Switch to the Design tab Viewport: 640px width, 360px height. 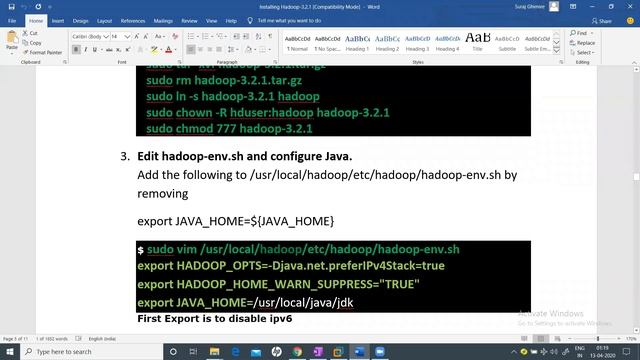click(80, 21)
